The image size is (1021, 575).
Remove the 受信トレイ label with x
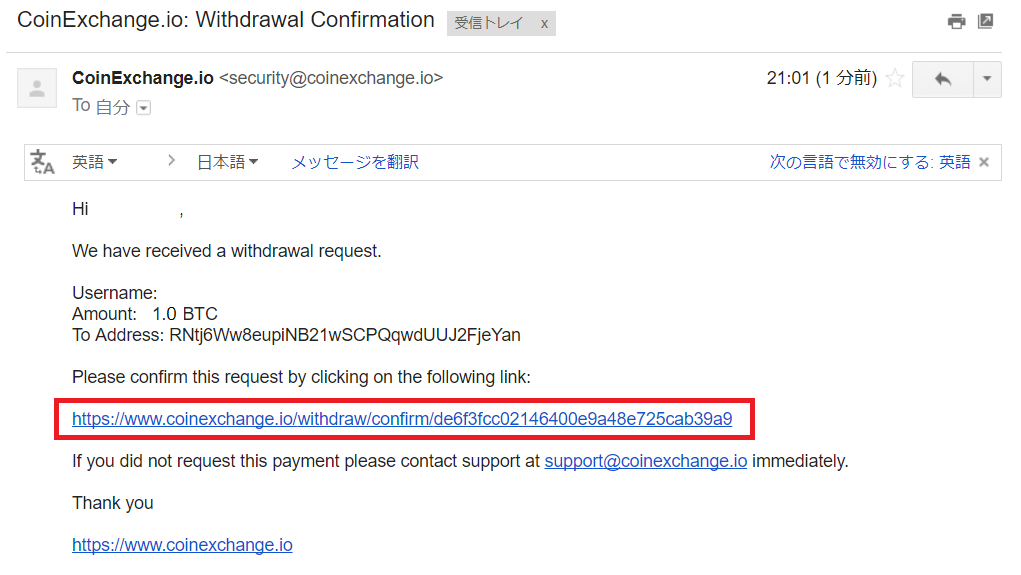pyautogui.click(x=544, y=24)
